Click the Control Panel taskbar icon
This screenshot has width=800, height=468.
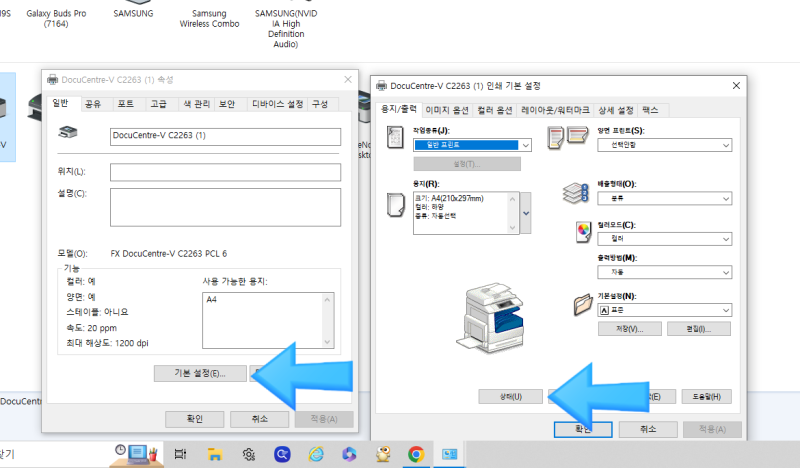(449, 454)
